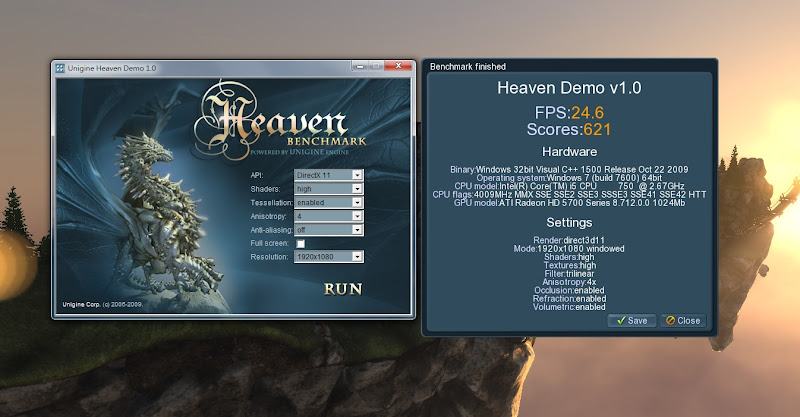Click the Refraction:enabled result line
800x417 pixels.
(569, 299)
